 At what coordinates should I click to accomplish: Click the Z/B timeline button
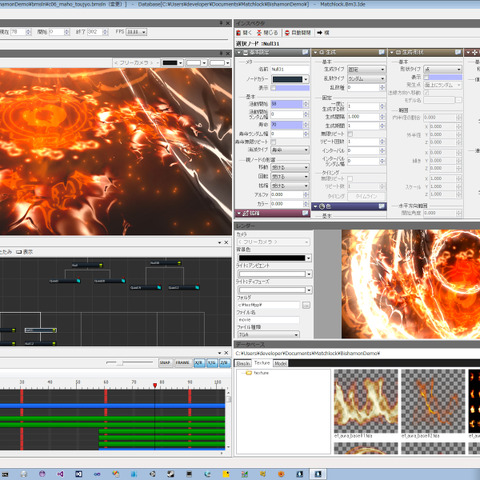point(224,363)
